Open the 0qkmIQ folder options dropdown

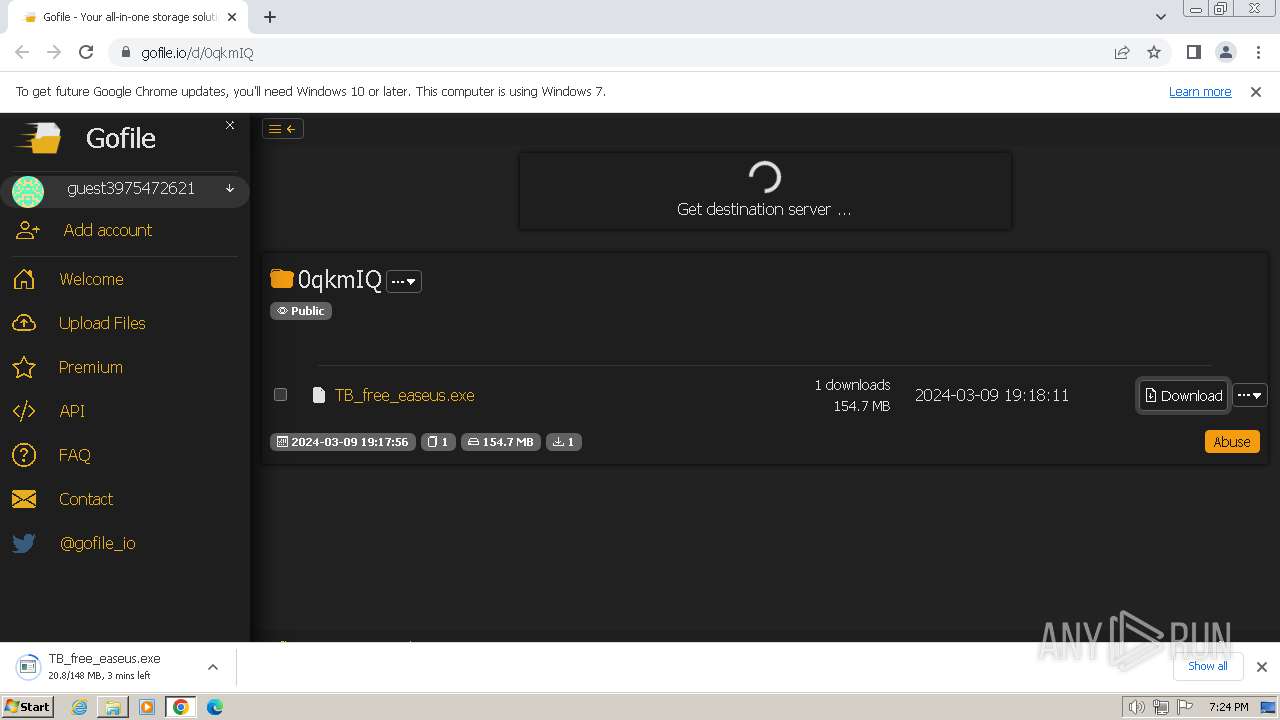pos(404,281)
